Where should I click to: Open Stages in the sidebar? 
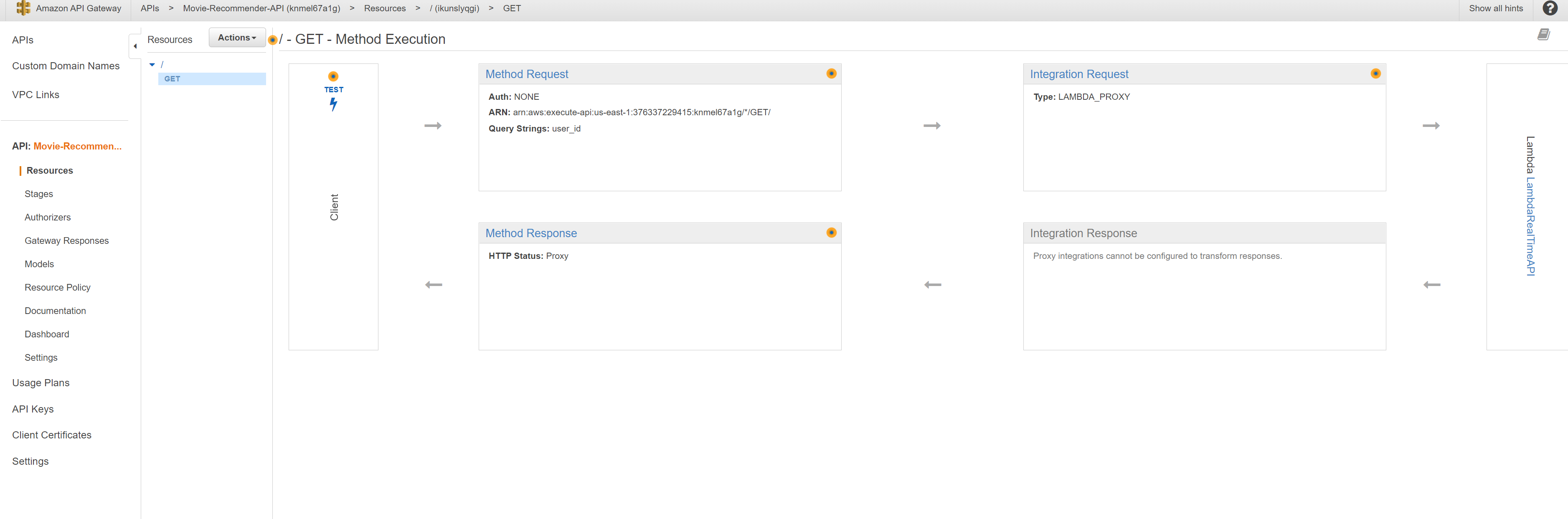(x=39, y=194)
